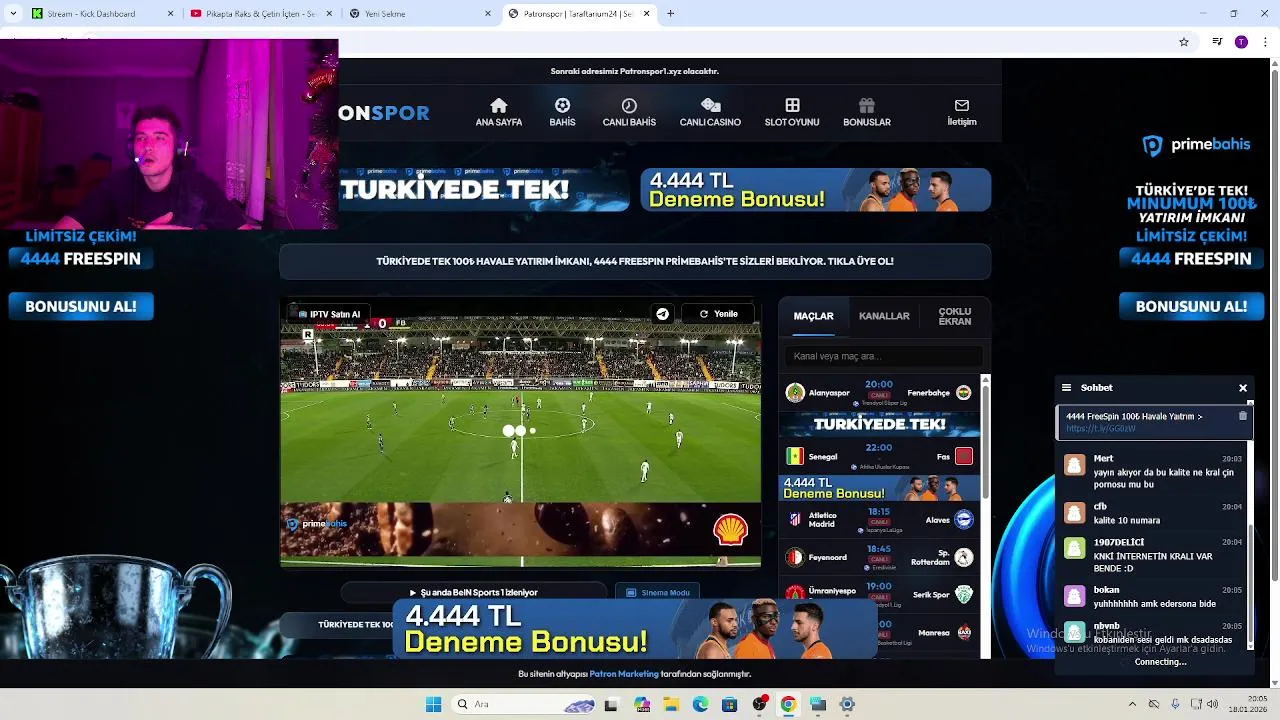The width and height of the screenshot is (1280, 720).
Task: Click cfb's avatar in the chat
Action: [1074, 513]
